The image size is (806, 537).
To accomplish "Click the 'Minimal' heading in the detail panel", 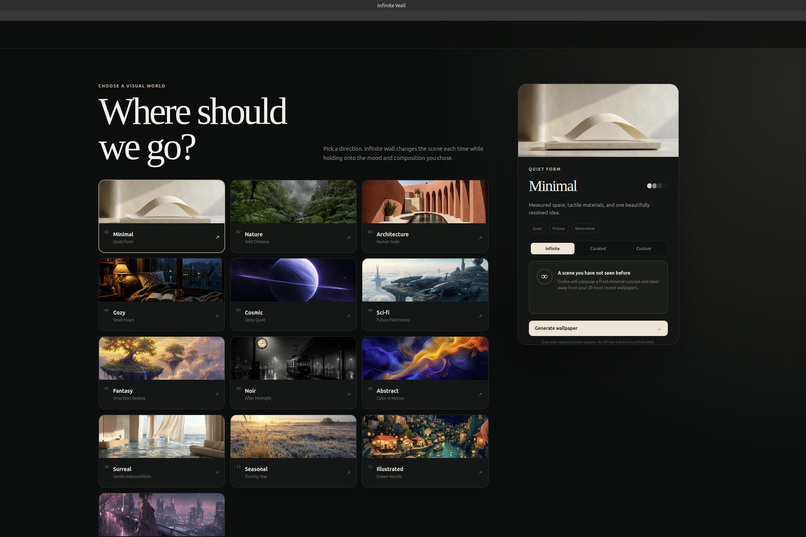I will click(553, 186).
